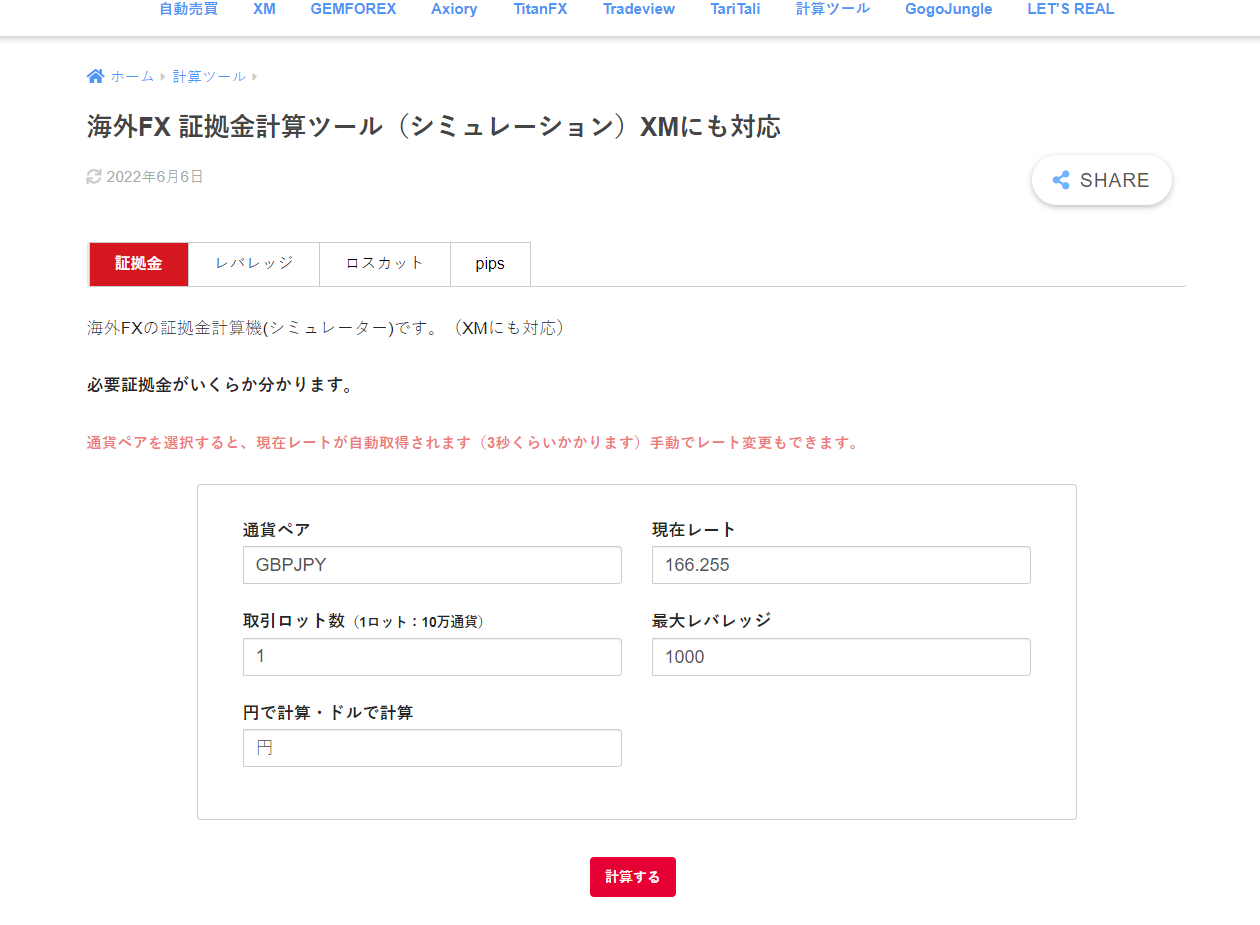
Task: Switch to the pips tab
Action: click(490, 264)
